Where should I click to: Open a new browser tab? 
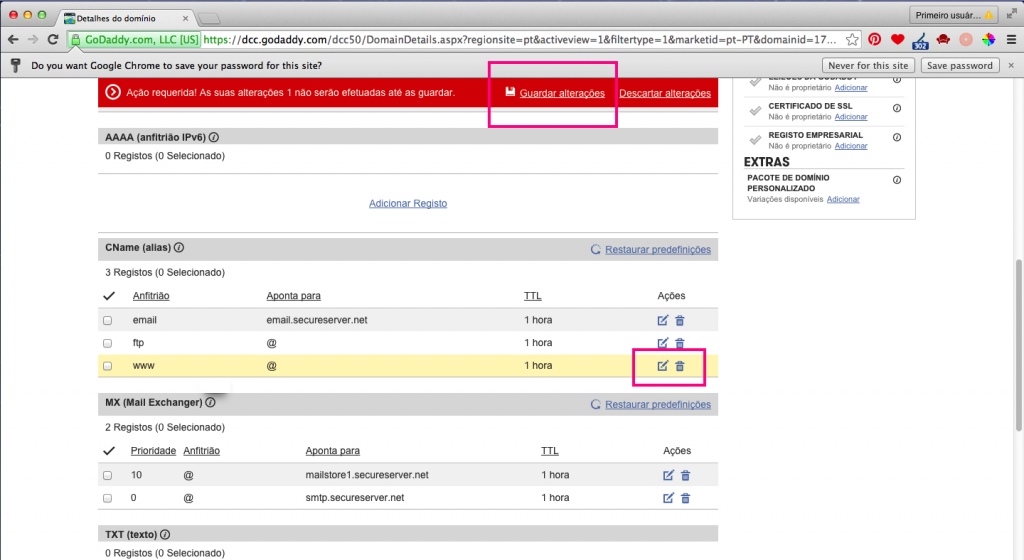pos(209,18)
